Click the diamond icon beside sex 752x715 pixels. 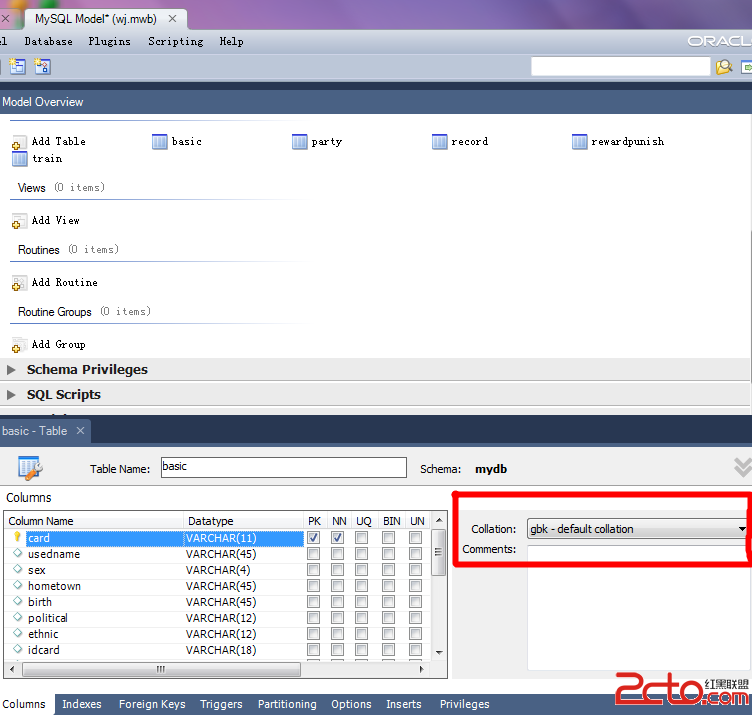[x=18, y=569]
